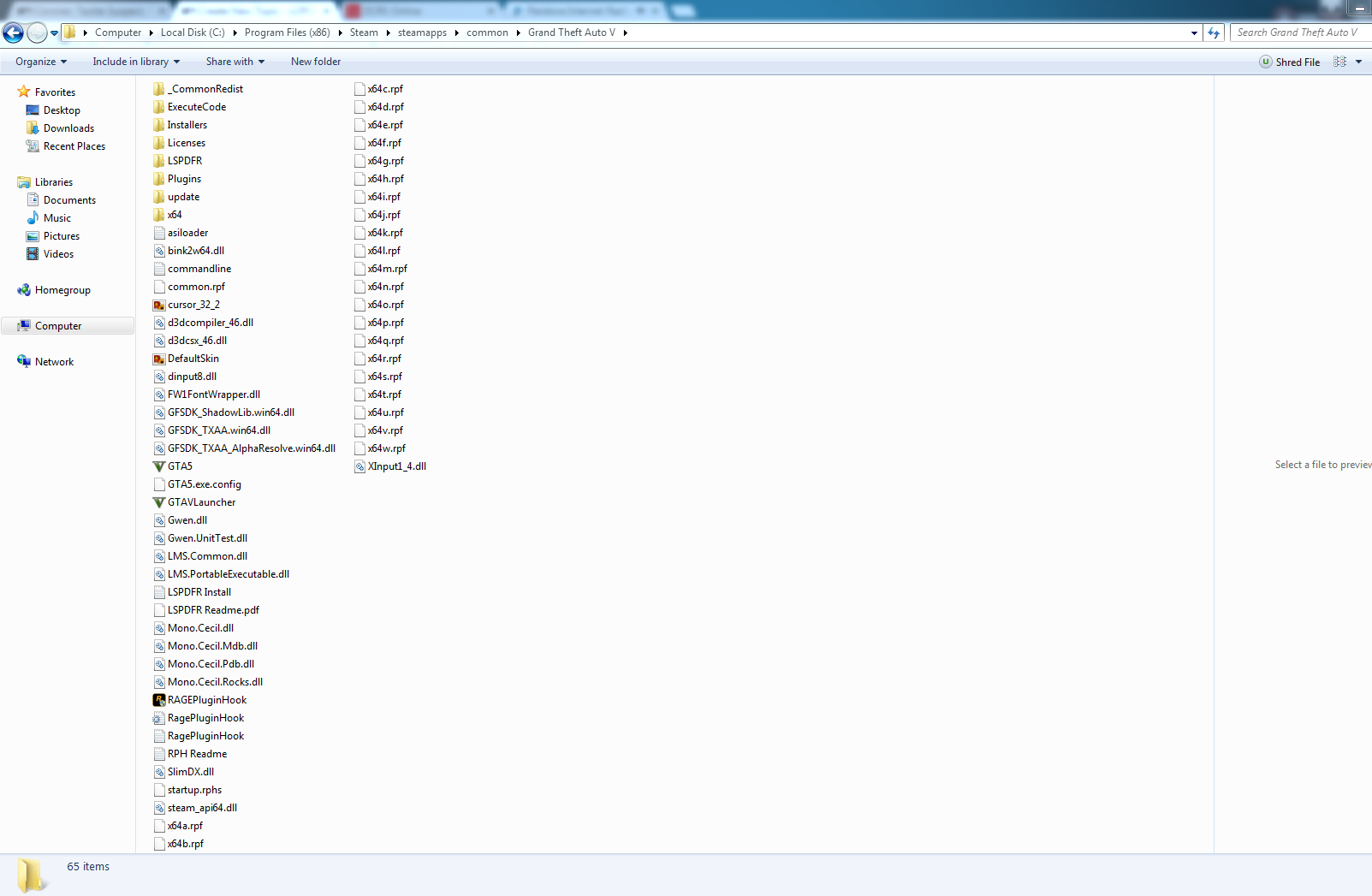Select the LSPDFR folder icon
The image size is (1372, 896).
tap(159, 161)
